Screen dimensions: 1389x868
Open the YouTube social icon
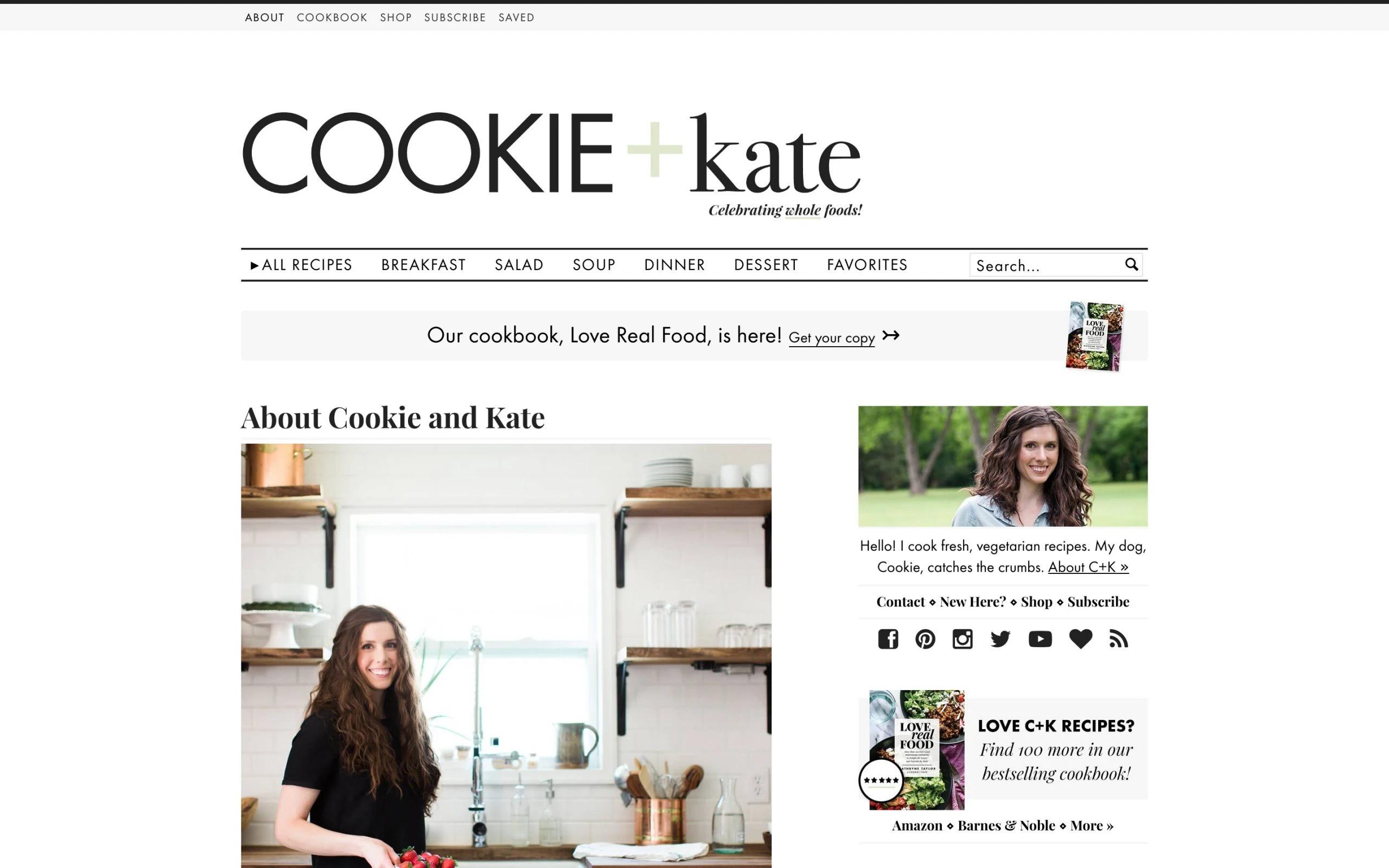(x=1040, y=639)
